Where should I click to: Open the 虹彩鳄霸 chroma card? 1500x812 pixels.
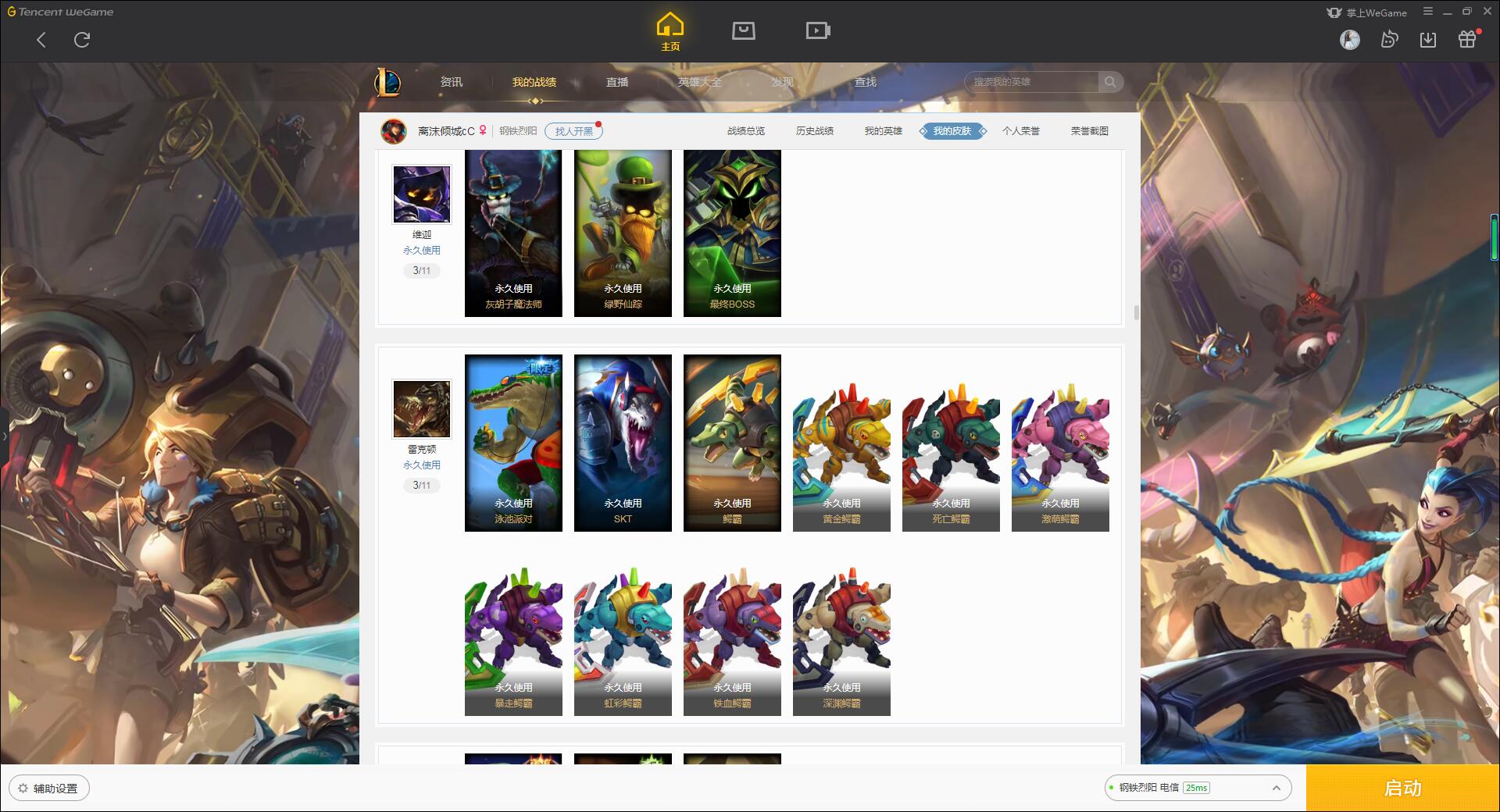click(x=623, y=641)
